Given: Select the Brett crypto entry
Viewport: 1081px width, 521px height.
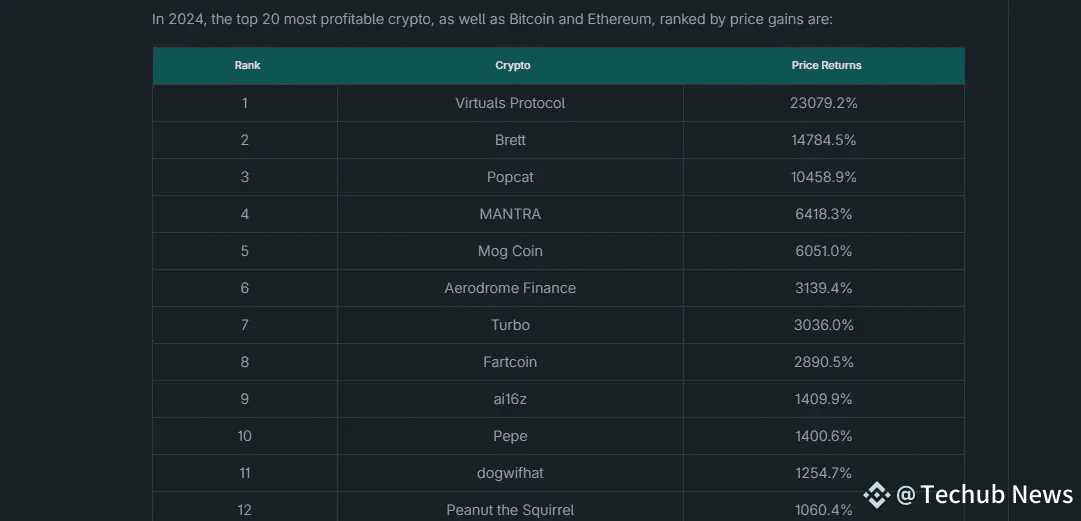Looking at the screenshot, I should coord(510,140).
